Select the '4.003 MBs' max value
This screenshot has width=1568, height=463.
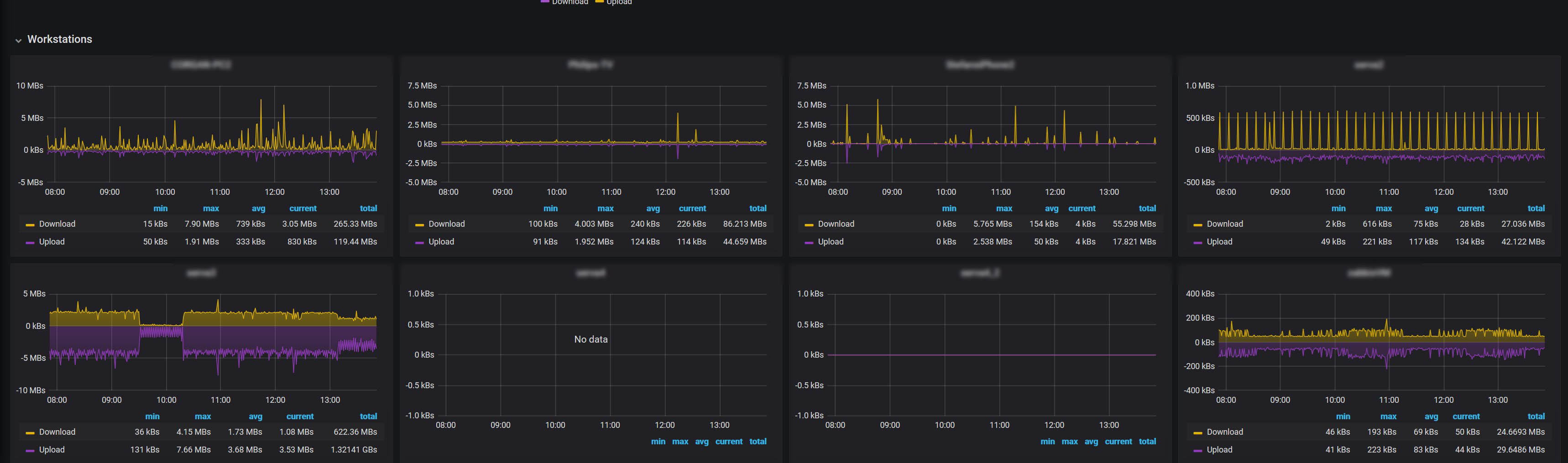[x=594, y=224]
